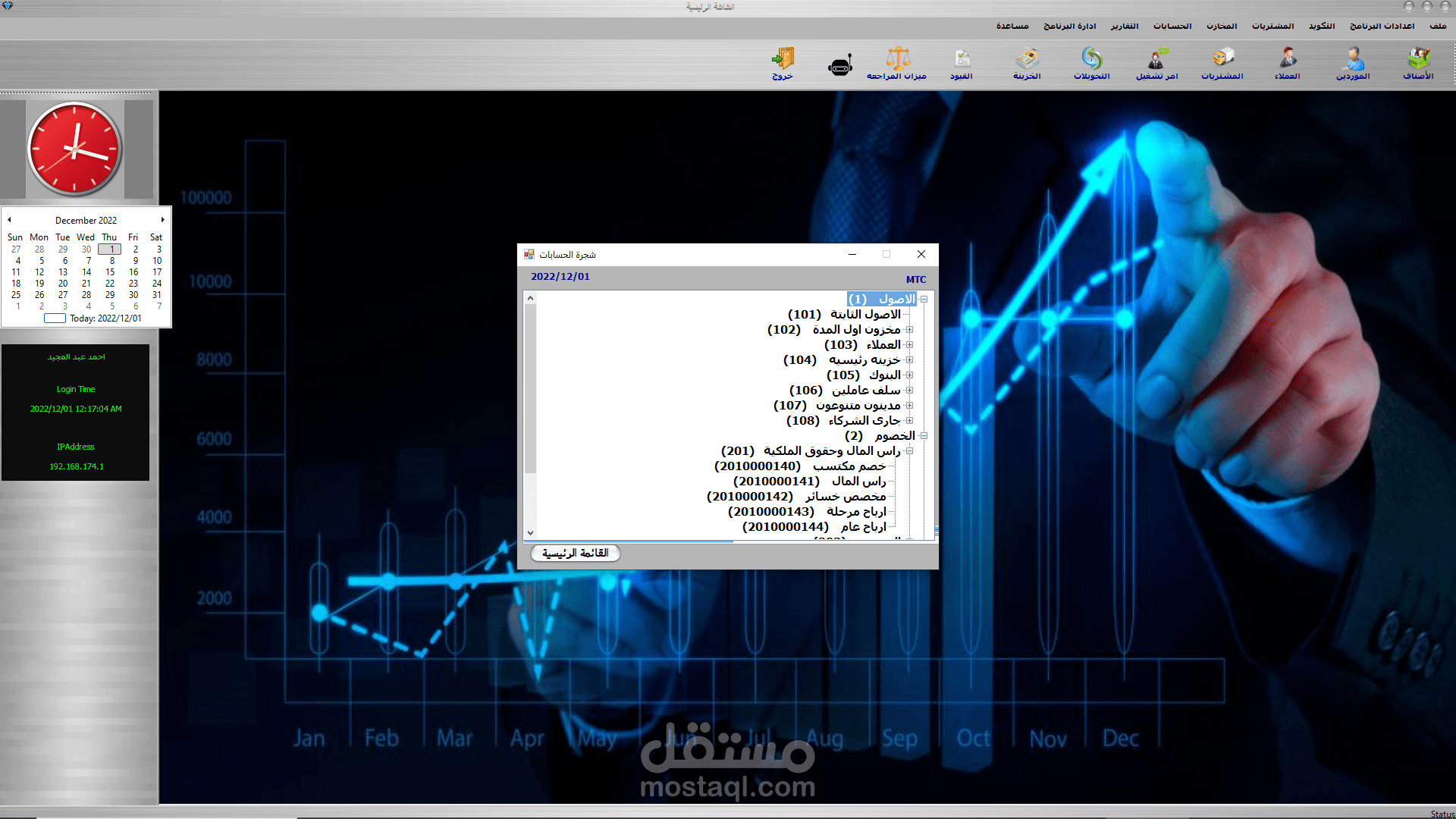Open the المخازن (warehouses) menu
1456x819 pixels.
[x=1222, y=26]
